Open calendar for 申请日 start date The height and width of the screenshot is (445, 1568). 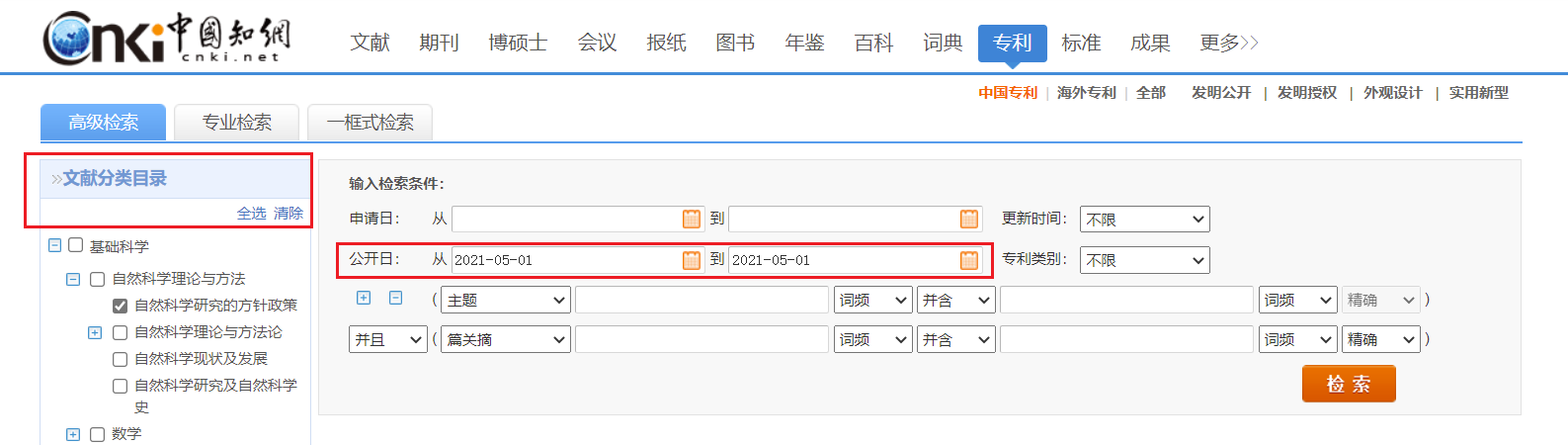(692, 219)
